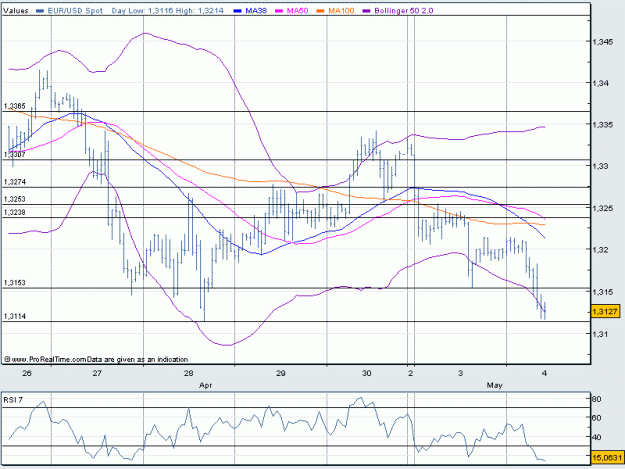625x469 pixels.
Task: Click the 1,345 price axis label
Action: click(x=602, y=42)
